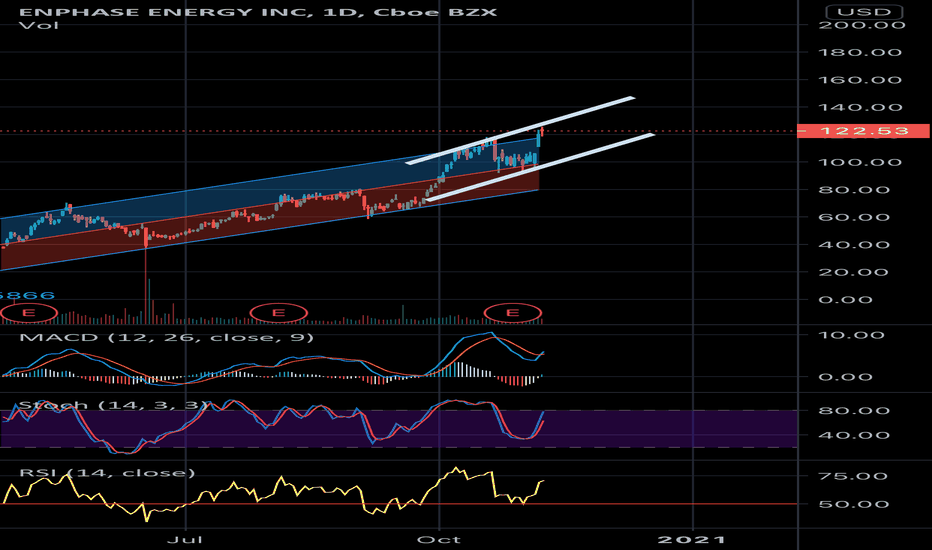Click the MACD 10.00 scale label
Screen dimensions: 932x550
tap(852, 335)
